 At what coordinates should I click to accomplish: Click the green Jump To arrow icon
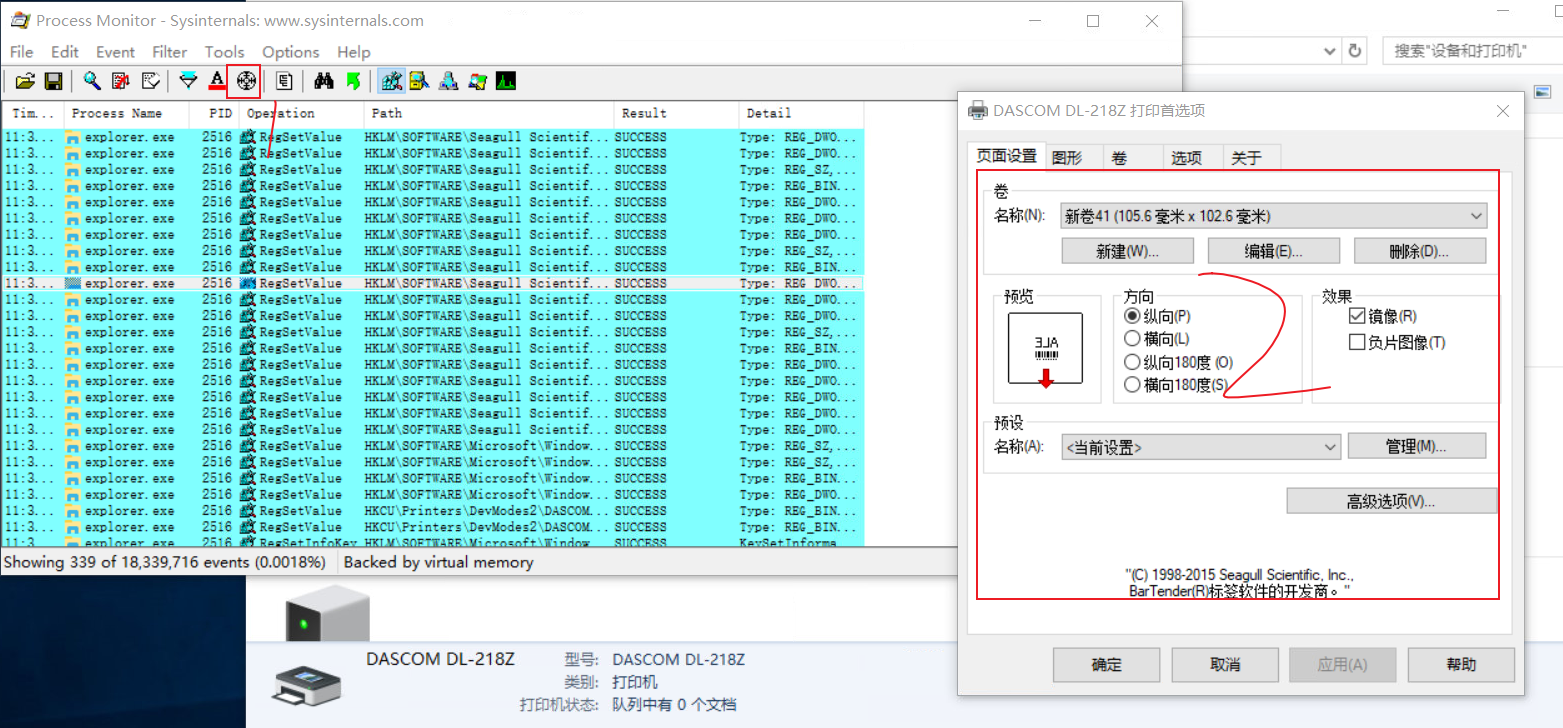tap(352, 81)
